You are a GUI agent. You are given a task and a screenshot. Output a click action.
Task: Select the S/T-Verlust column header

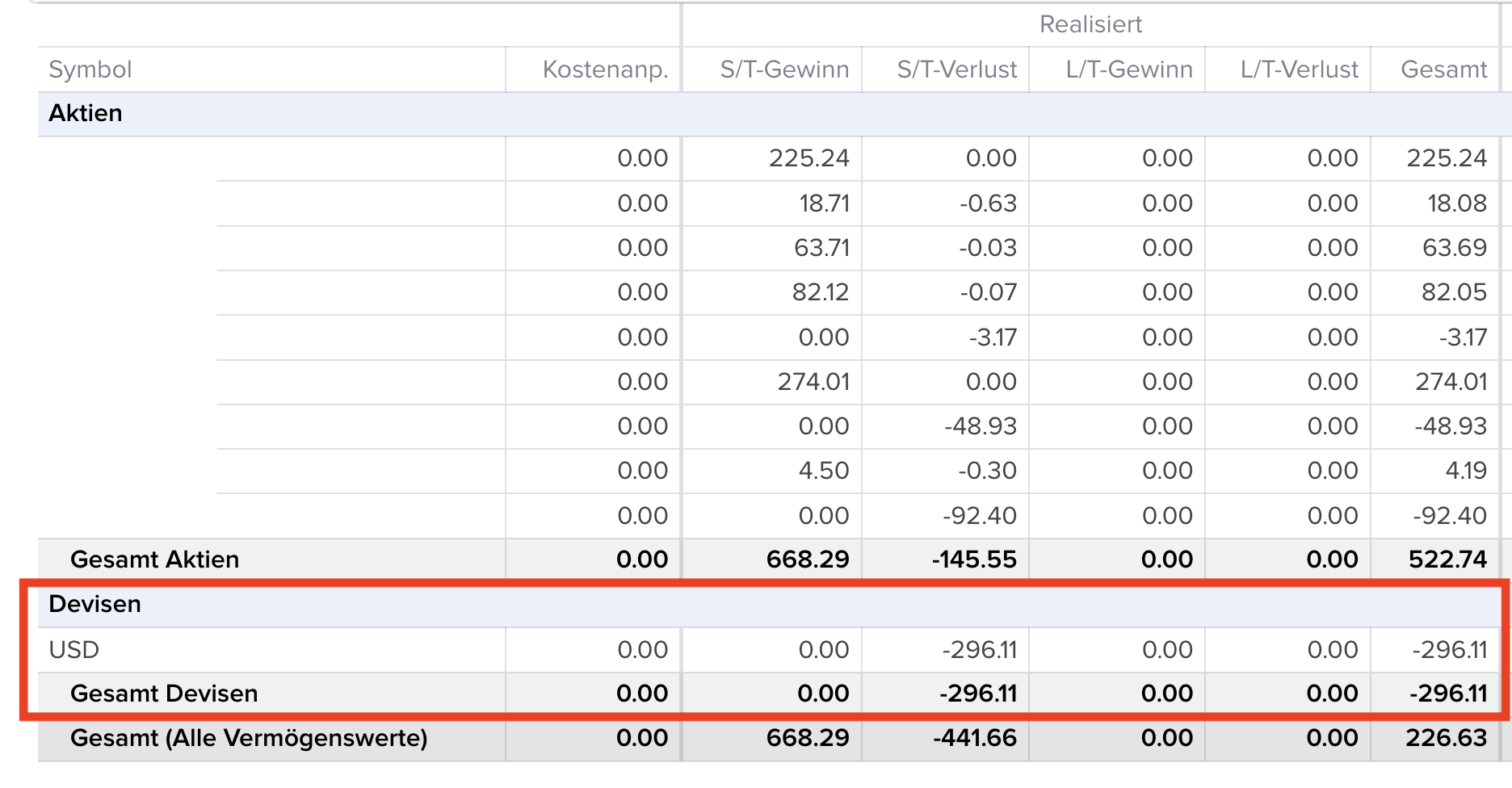956,69
